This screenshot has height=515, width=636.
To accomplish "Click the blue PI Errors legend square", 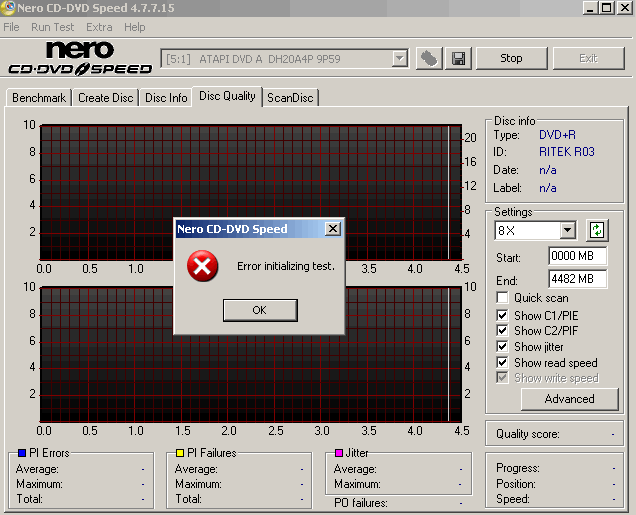I will 22,453.
